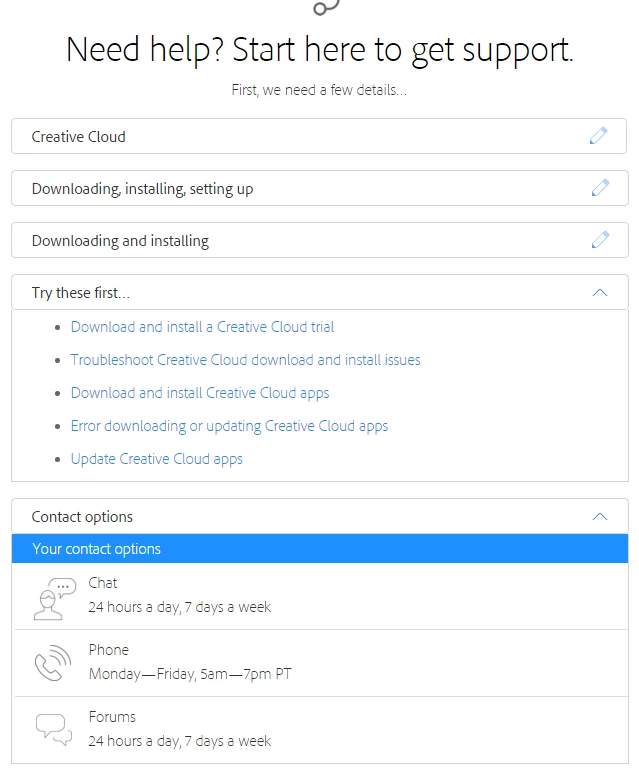Click the Chat agent icon
Viewport: 639px width, 777px height.
[x=53, y=597]
